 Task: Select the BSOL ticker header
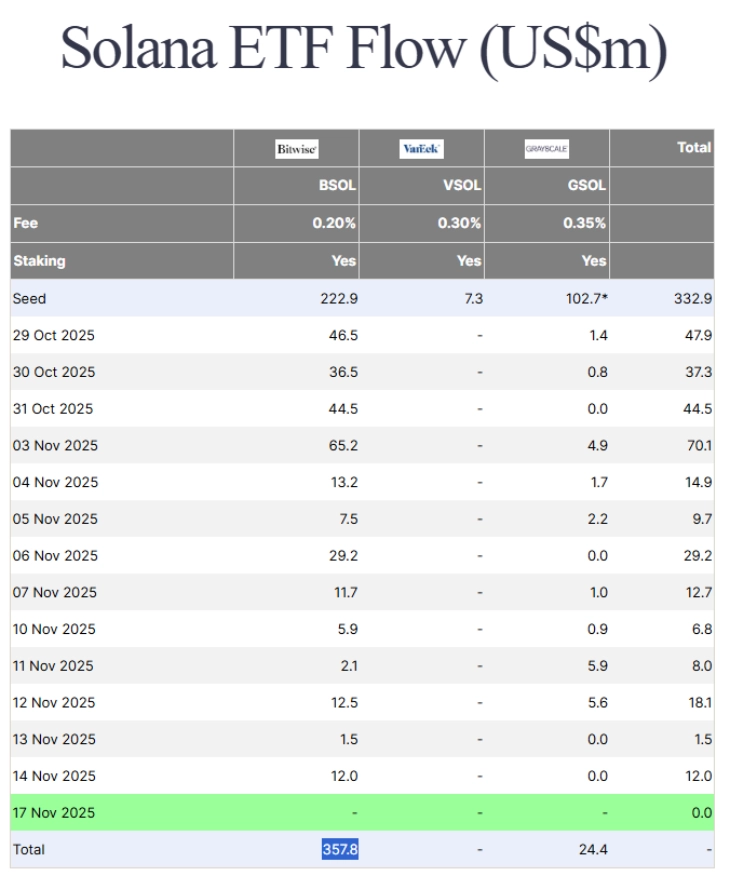(x=335, y=186)
